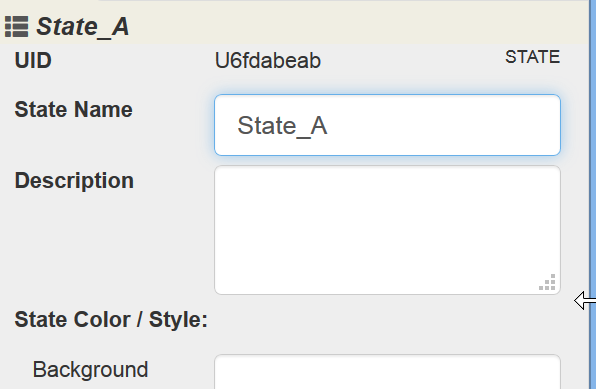
Task: Open the Background color input box
Action: [x=387, y=372]
